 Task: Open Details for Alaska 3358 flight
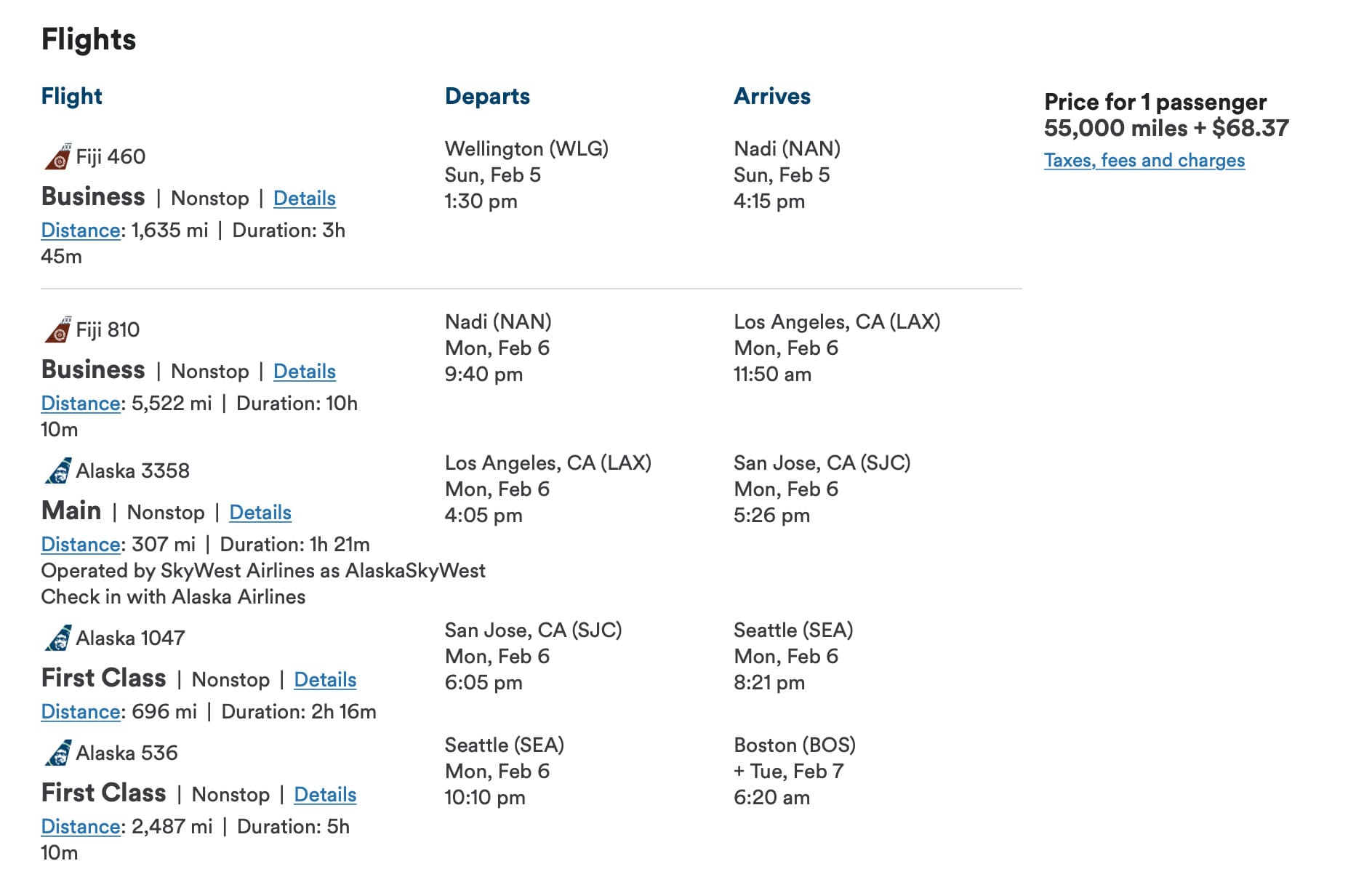click(260, 513)
